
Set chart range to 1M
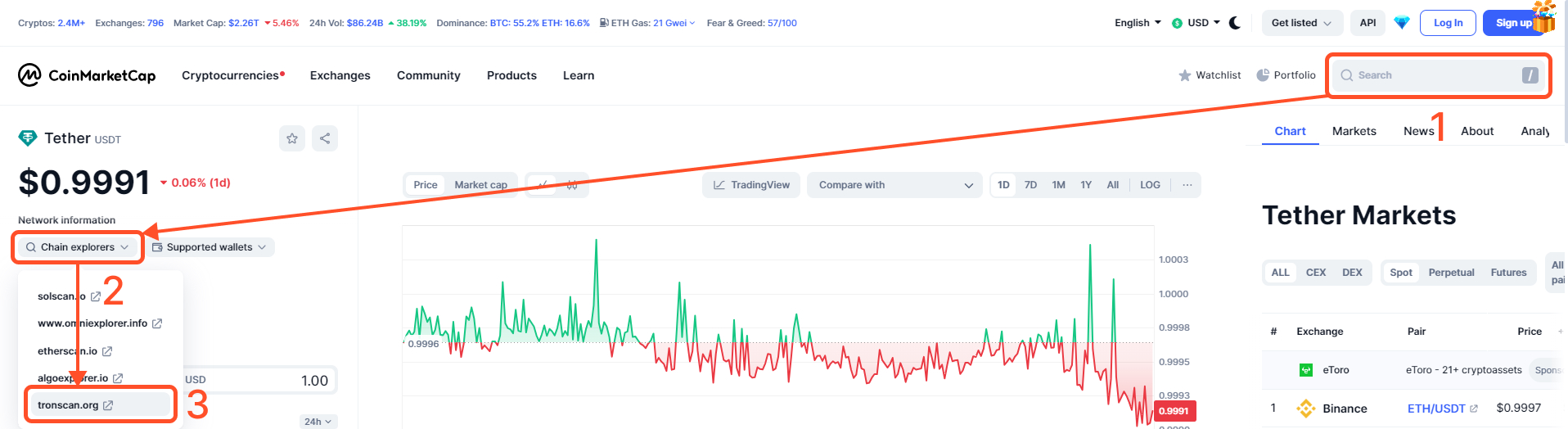[x=1059, y=185]
